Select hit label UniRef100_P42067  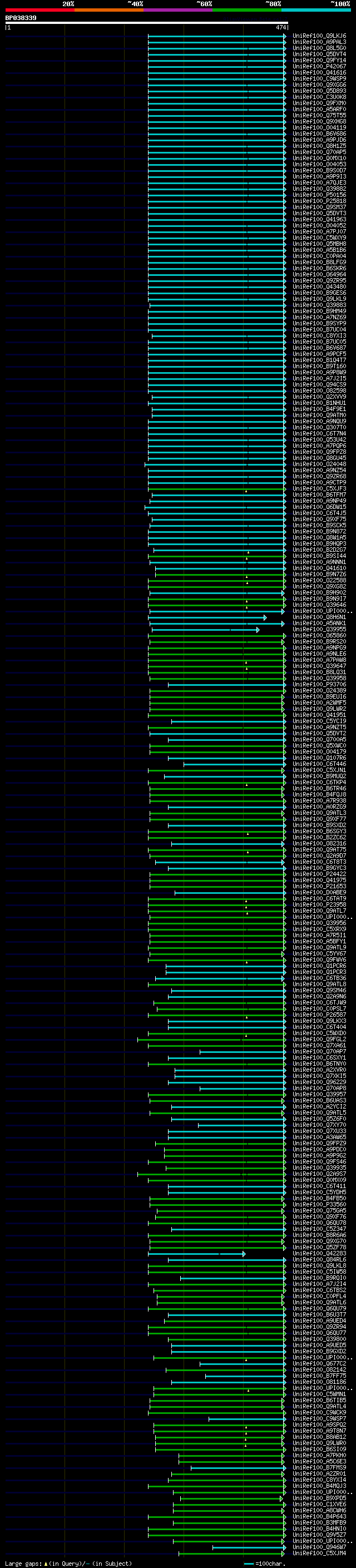pyautogui.click(x=319, y=66)
